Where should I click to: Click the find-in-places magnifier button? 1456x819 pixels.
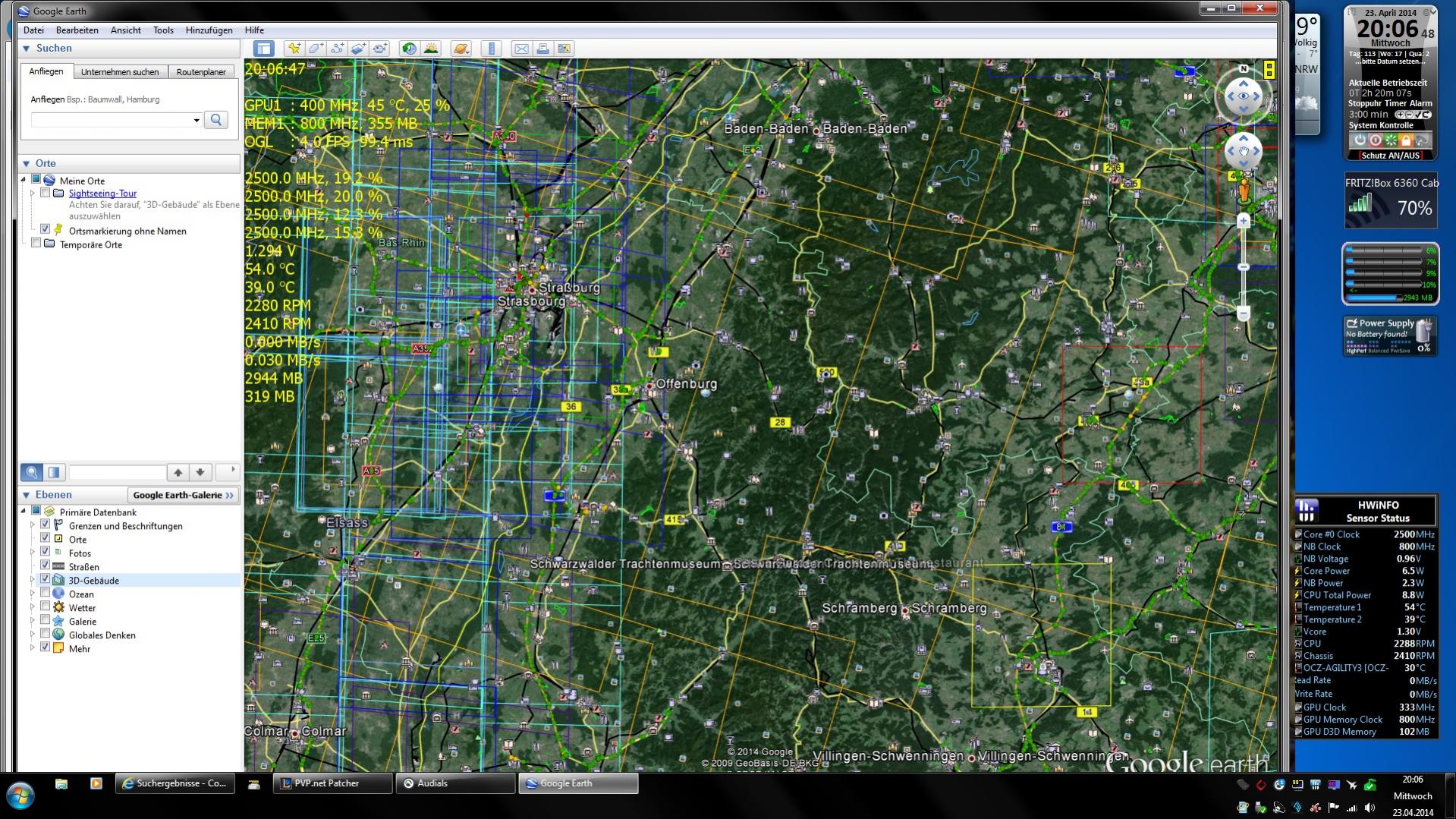(x=32, y=472)
